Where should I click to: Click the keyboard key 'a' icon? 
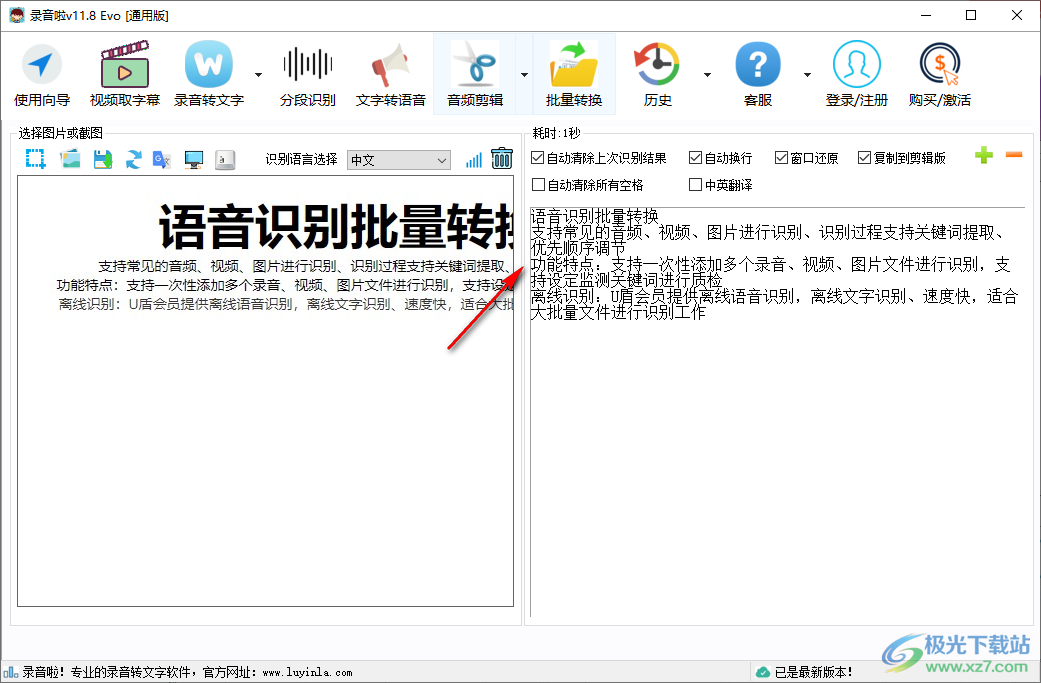point(225,159)
